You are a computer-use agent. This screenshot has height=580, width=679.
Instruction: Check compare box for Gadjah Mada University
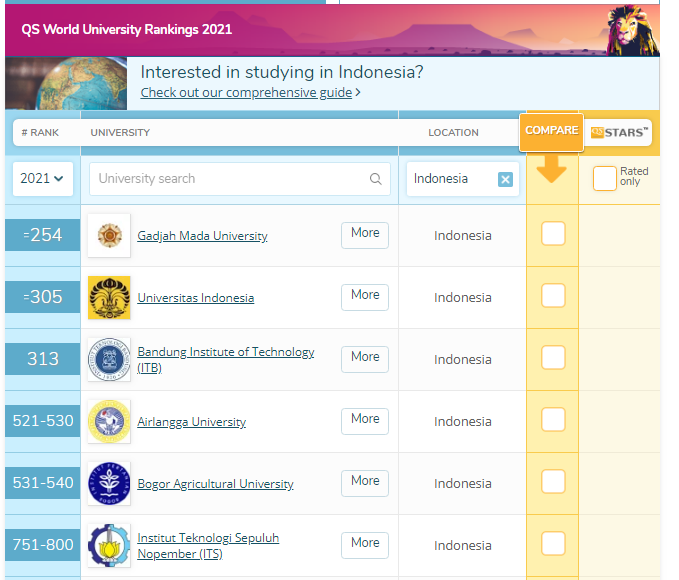[x=552, y=234]
